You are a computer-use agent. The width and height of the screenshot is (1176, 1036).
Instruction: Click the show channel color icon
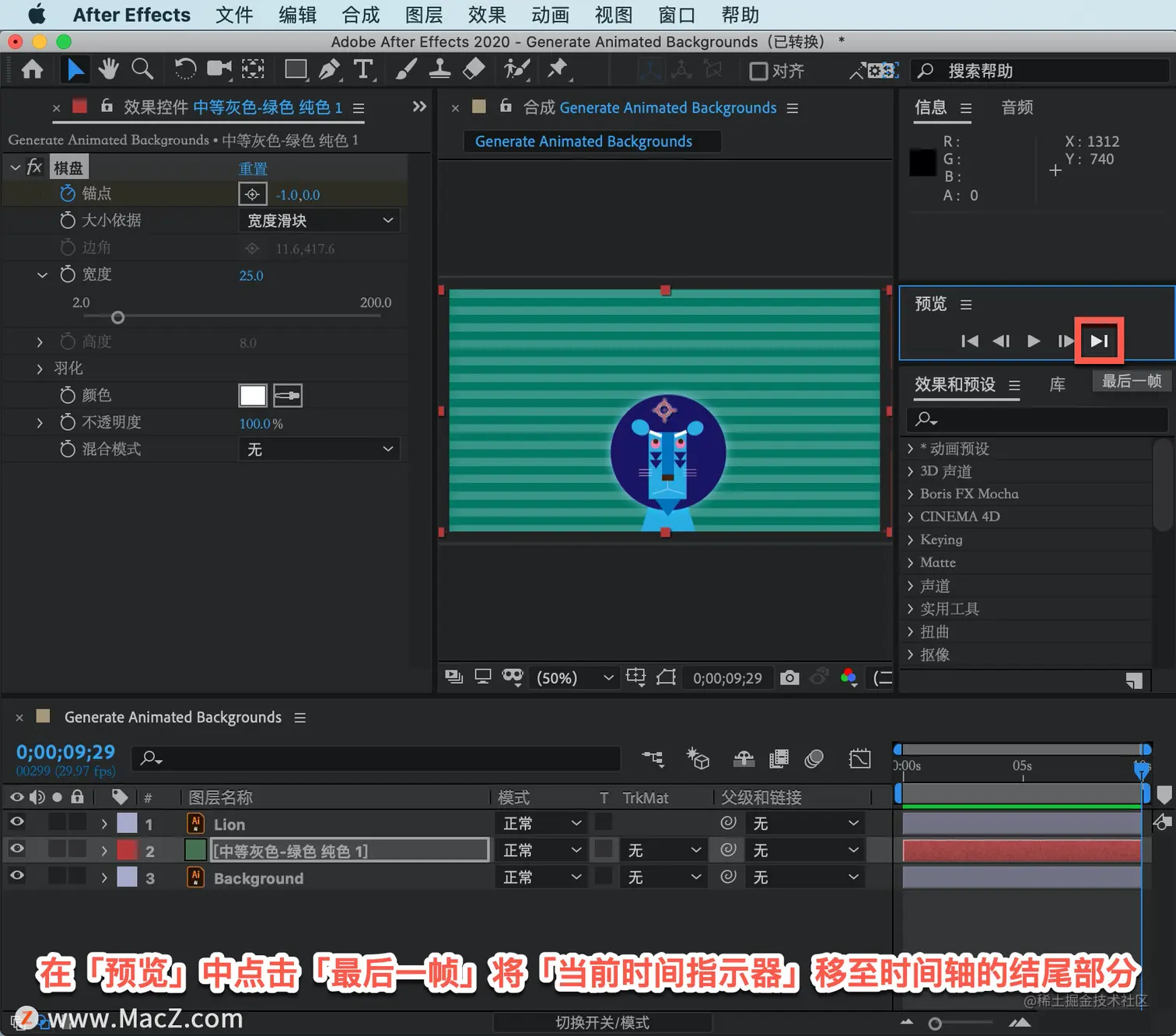click(849, 677)
